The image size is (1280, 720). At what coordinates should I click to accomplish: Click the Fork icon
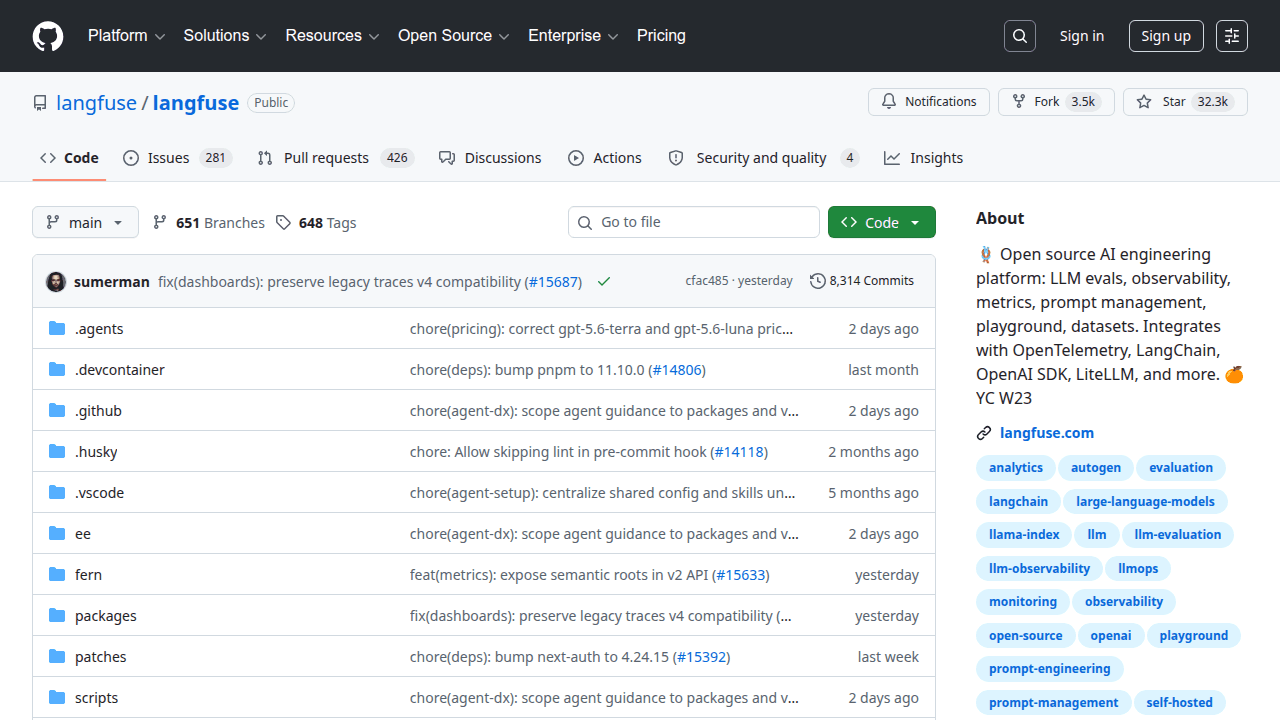1019,102
